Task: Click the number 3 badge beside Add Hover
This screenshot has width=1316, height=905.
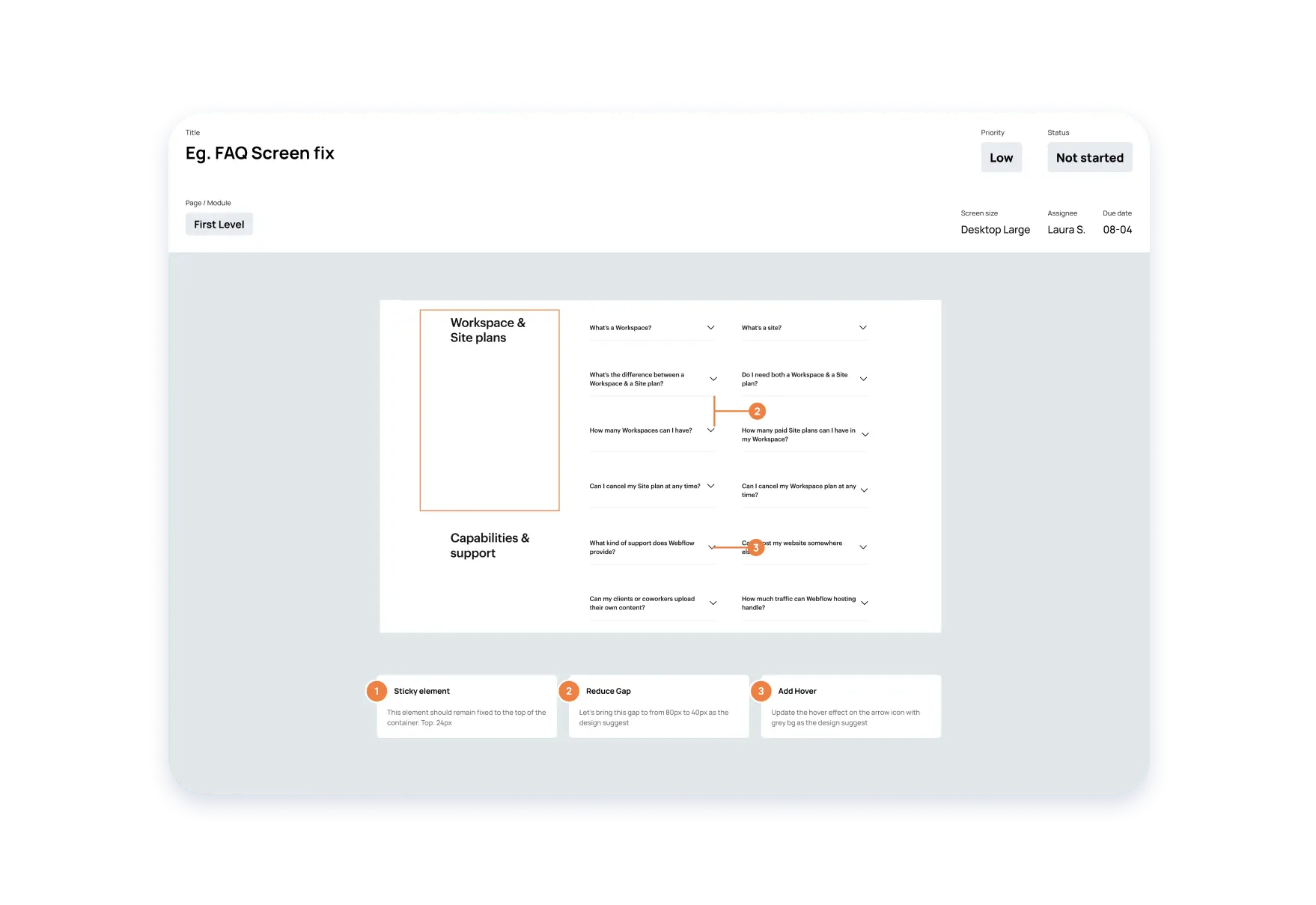Action: [761, 691]
